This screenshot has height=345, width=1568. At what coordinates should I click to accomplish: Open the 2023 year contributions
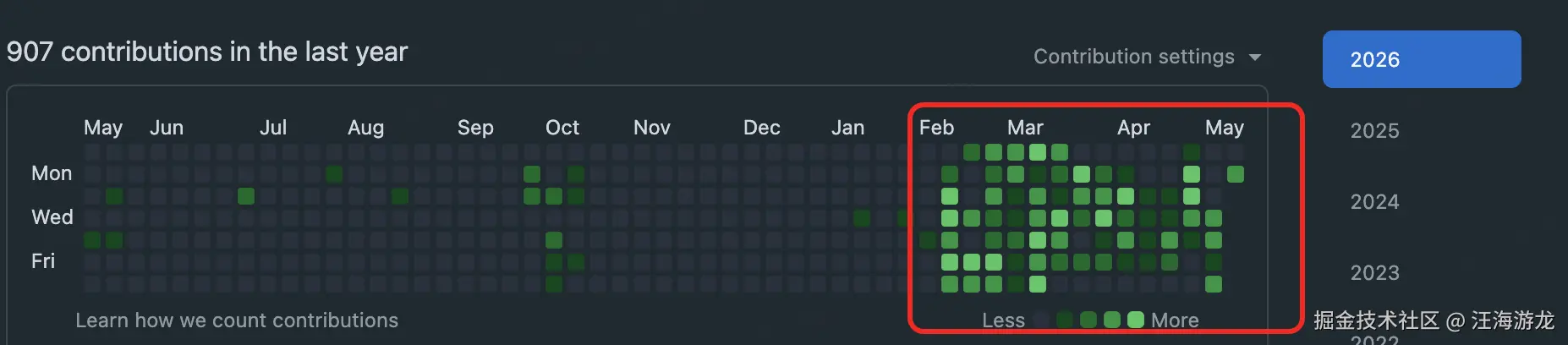1374,272
